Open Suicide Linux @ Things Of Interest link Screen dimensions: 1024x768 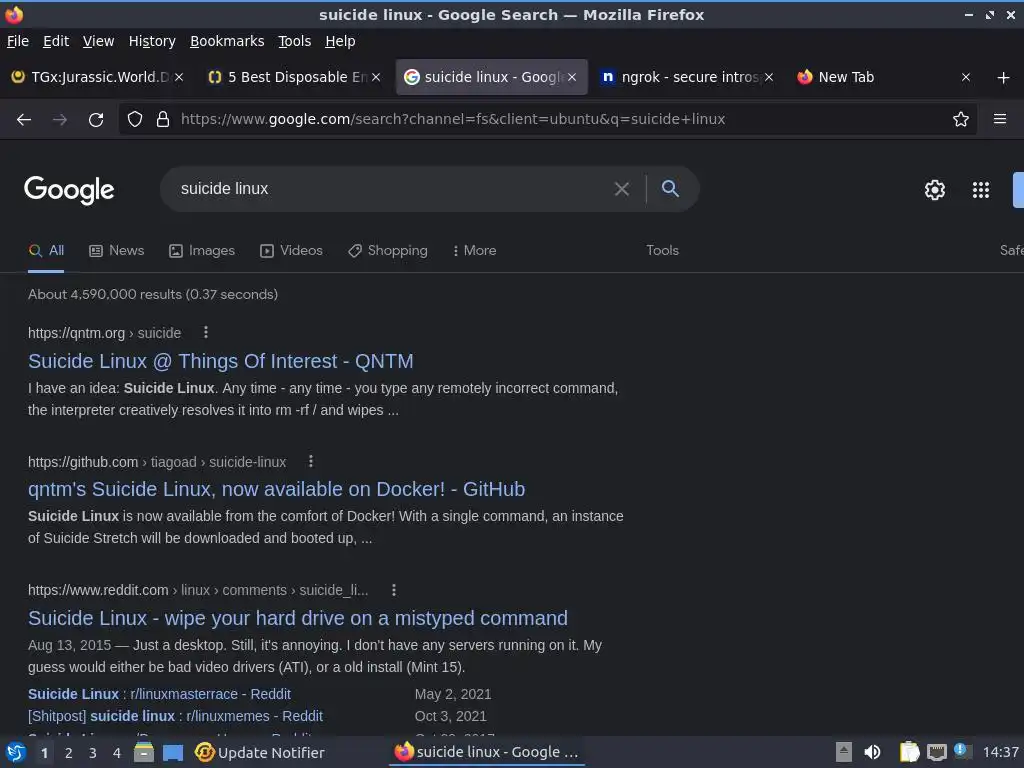221,361
